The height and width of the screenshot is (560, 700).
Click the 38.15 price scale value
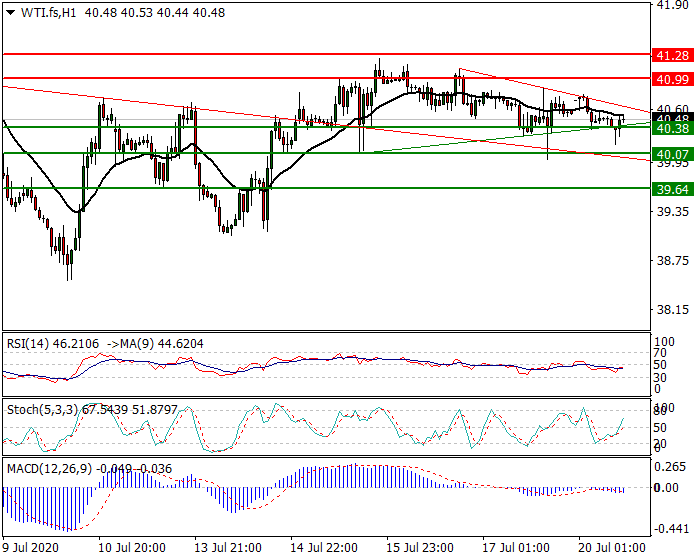click(x=673, y=309)
